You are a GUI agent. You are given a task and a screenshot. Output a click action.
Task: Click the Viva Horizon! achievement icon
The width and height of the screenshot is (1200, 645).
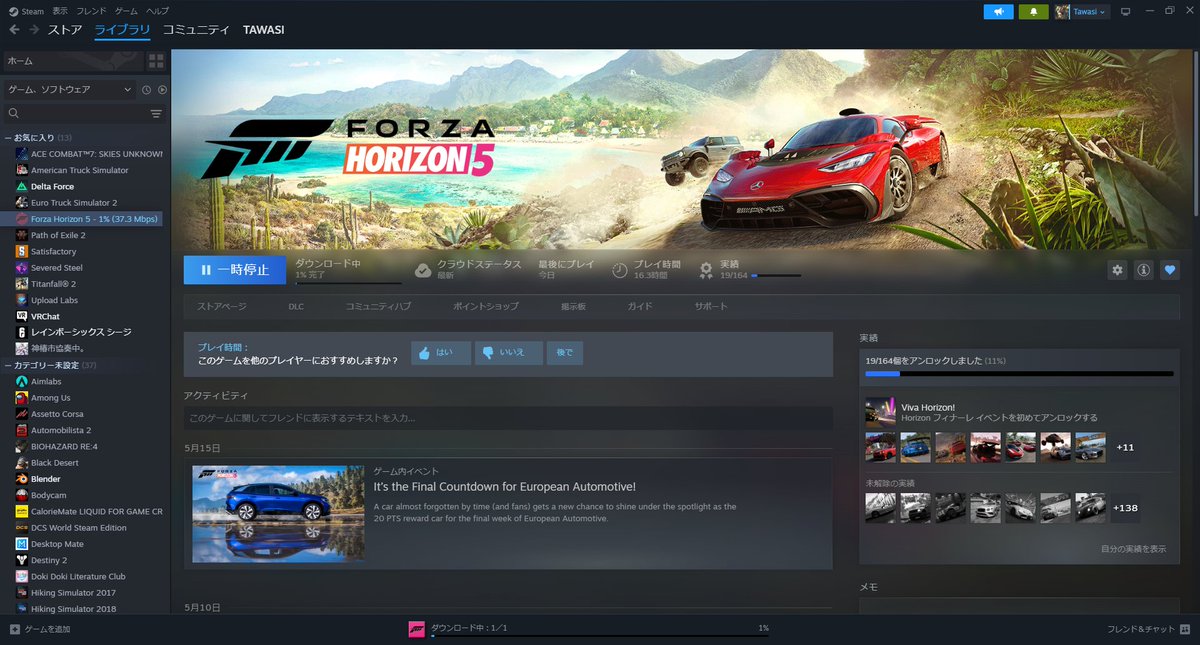(x=880, y=411)
